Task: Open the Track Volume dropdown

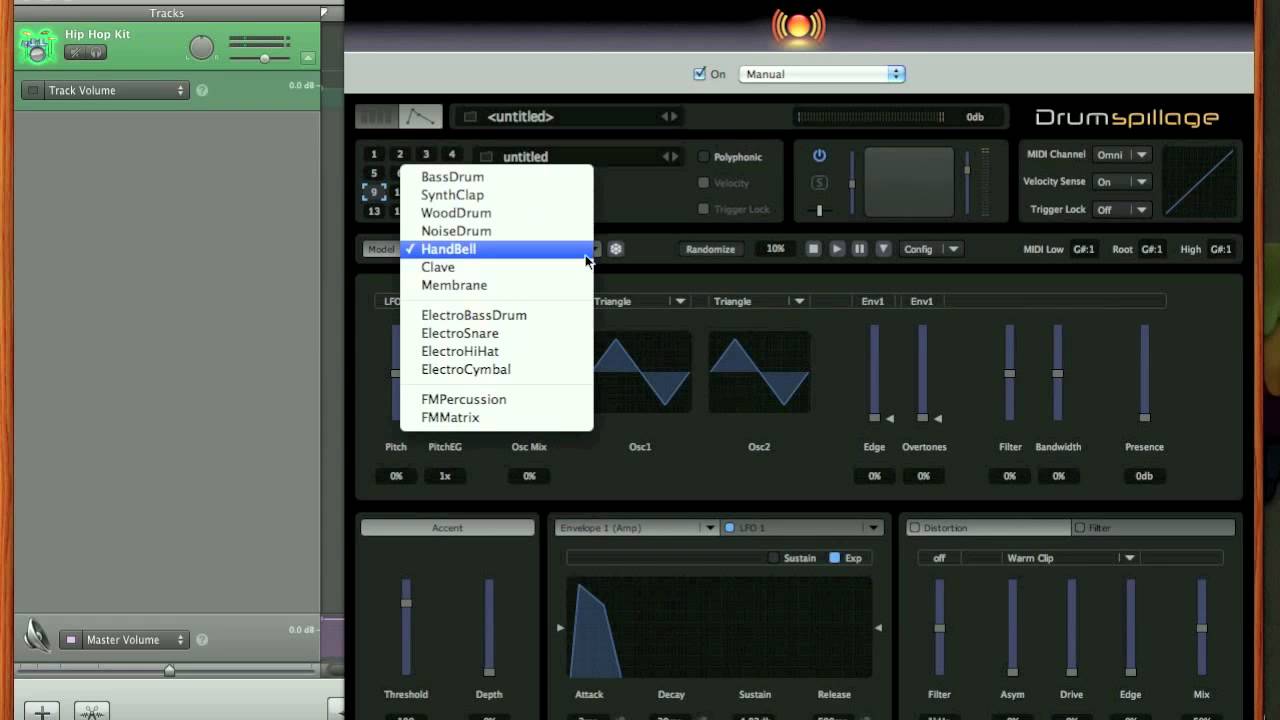Action: (117, 90)
